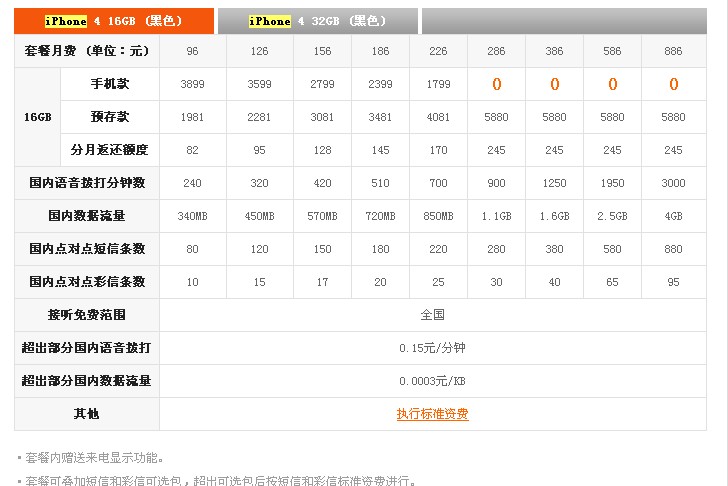This screenshot has height=486, width=728.
Task: Click the 2281 deposit value
Action: click(x=259, y=117)
